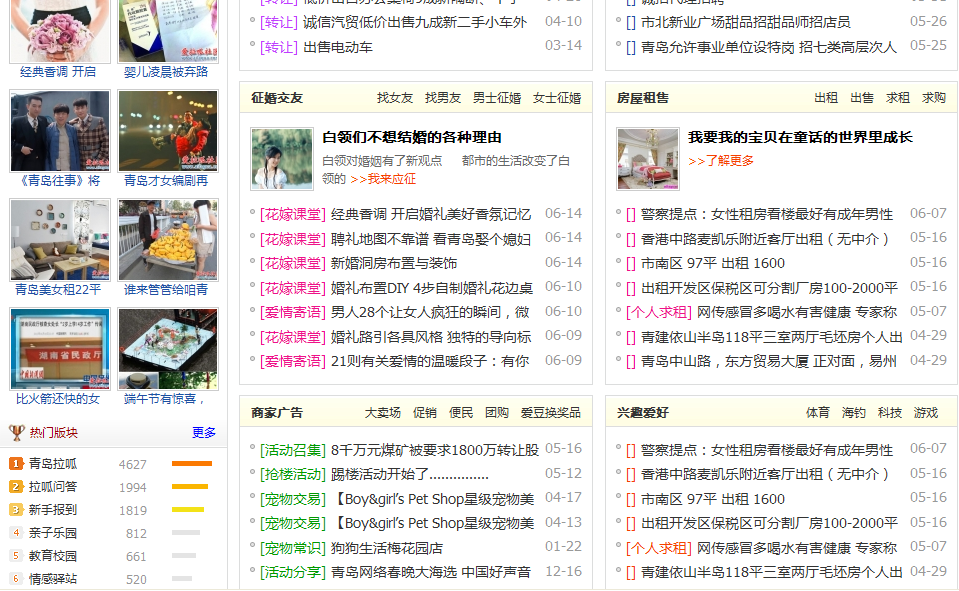
Task: Click the bedroom thumbnail in 房屋租售
Action: [648, 159]
